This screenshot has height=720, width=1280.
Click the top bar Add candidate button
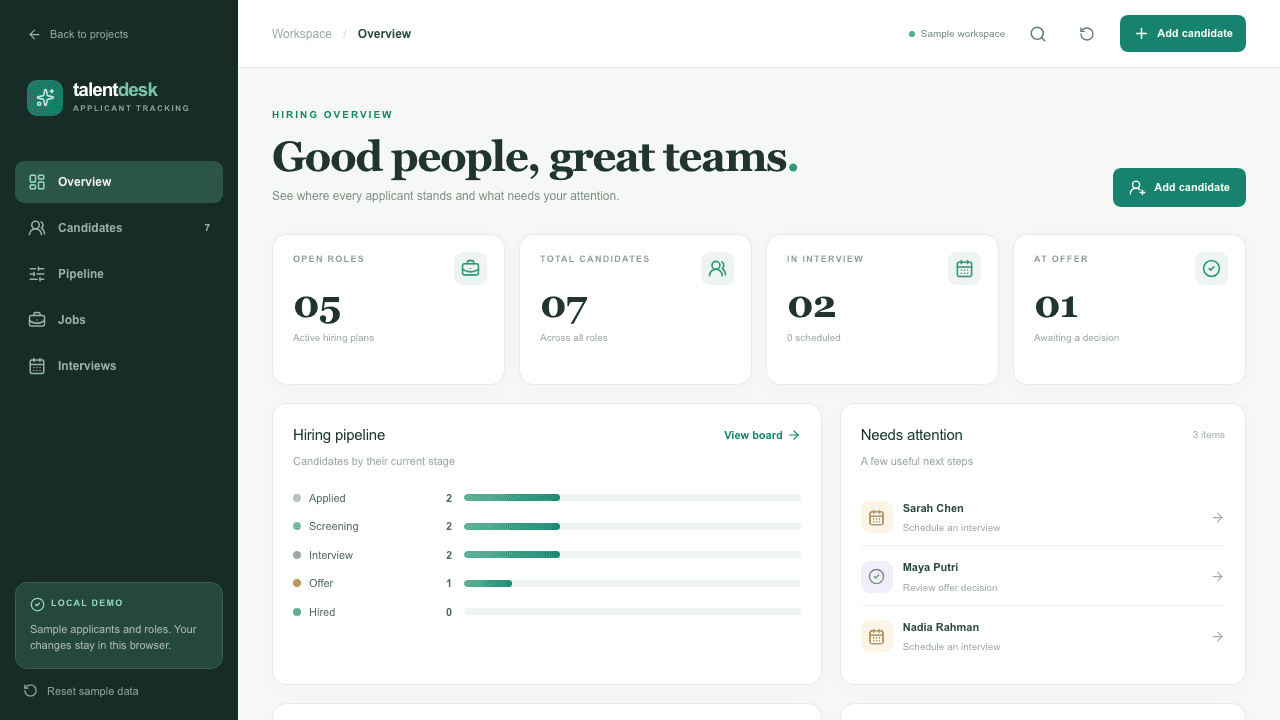pos(1183,33)
